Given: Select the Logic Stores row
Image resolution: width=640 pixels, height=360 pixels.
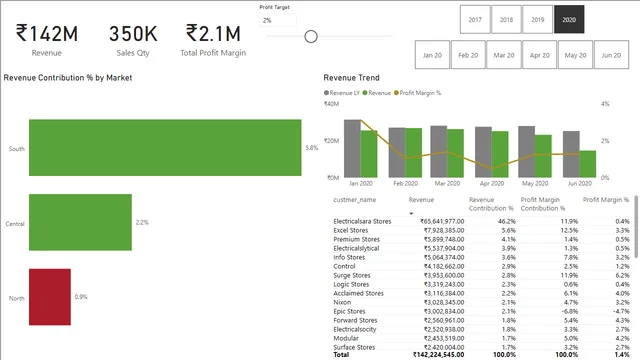Looking at the screenshot, I should click(x=482, y=284).
